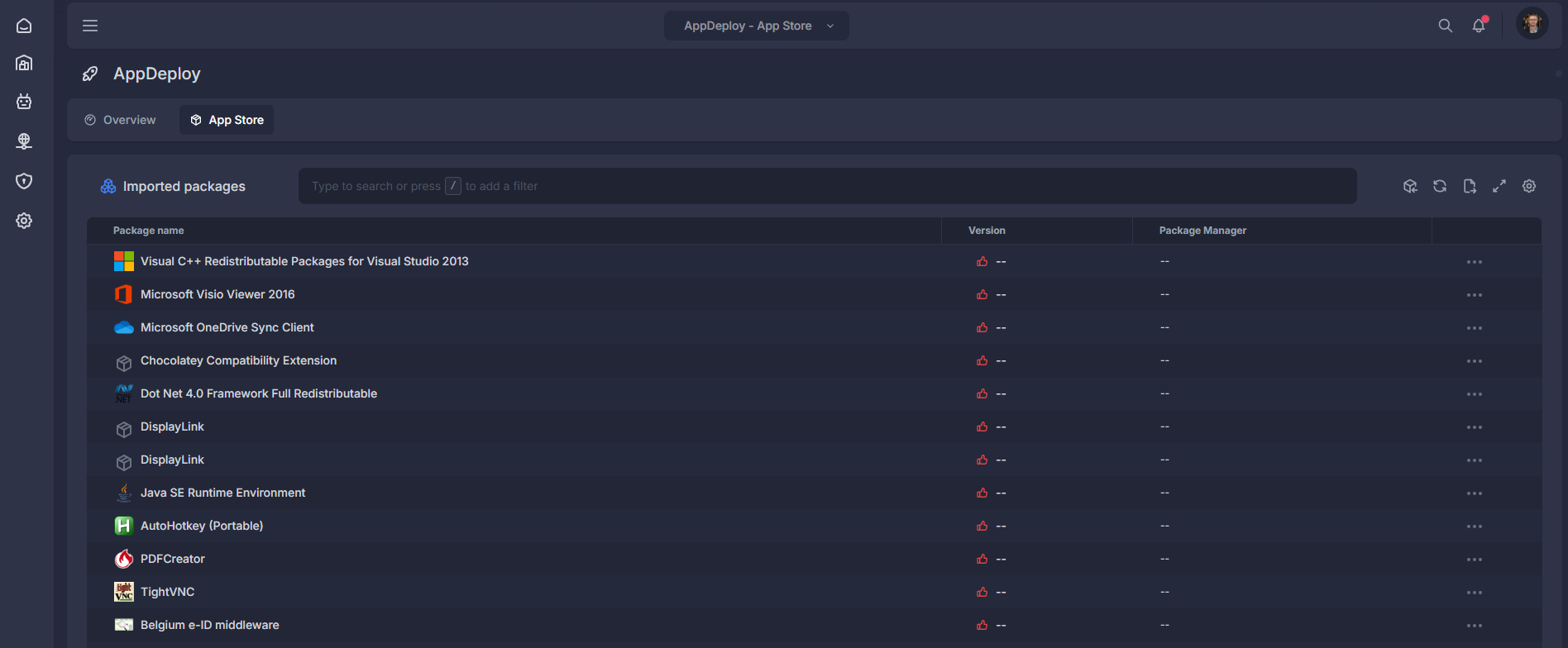Open the building icon in the sidebar

(x=24, y=63)
